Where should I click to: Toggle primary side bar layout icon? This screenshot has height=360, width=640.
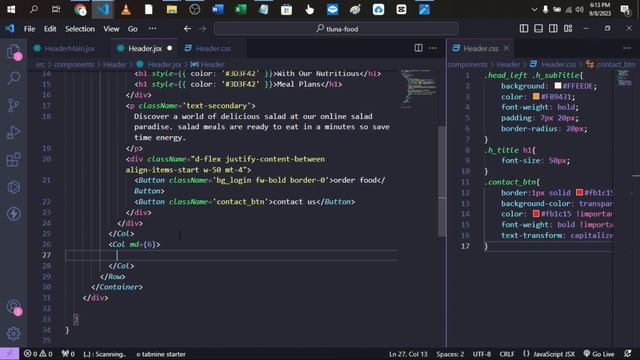524,29
